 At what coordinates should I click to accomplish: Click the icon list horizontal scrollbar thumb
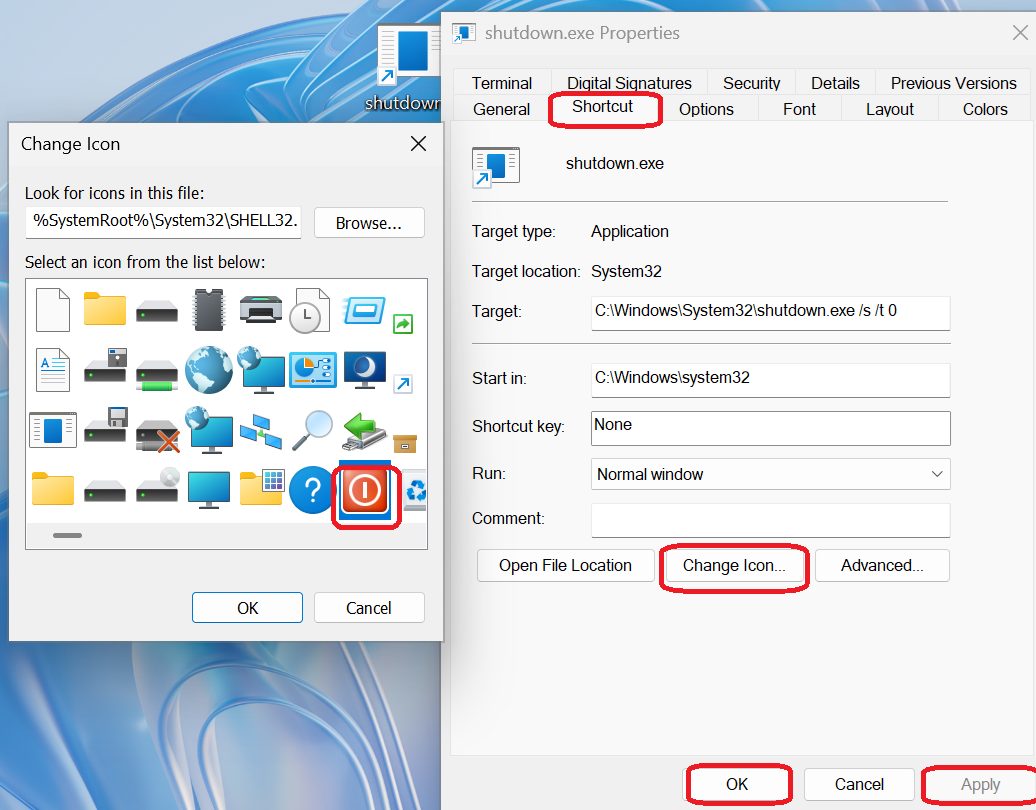[67, 535]
